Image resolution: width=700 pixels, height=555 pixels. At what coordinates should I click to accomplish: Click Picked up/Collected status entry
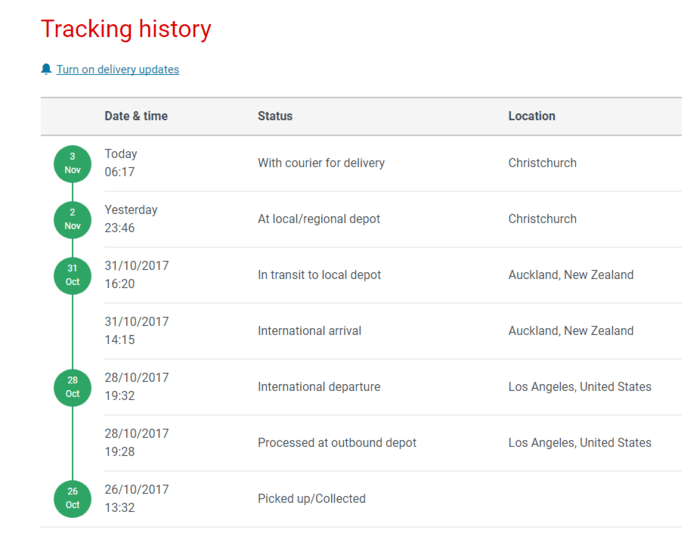(x=312, y=498)
